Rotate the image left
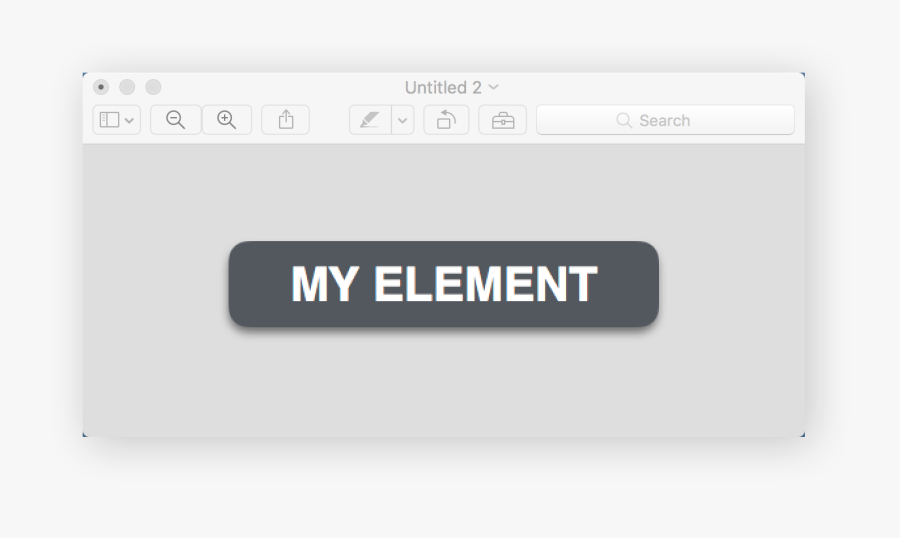The image size is (900, 538). [447, 120]
